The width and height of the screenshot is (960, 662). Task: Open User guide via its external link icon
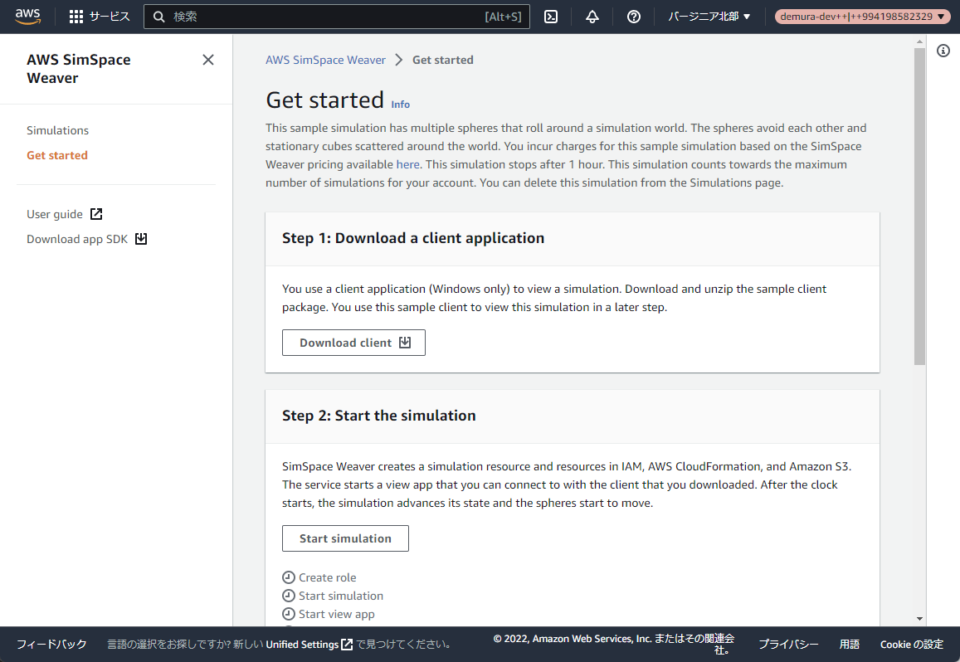coord(94,213)
